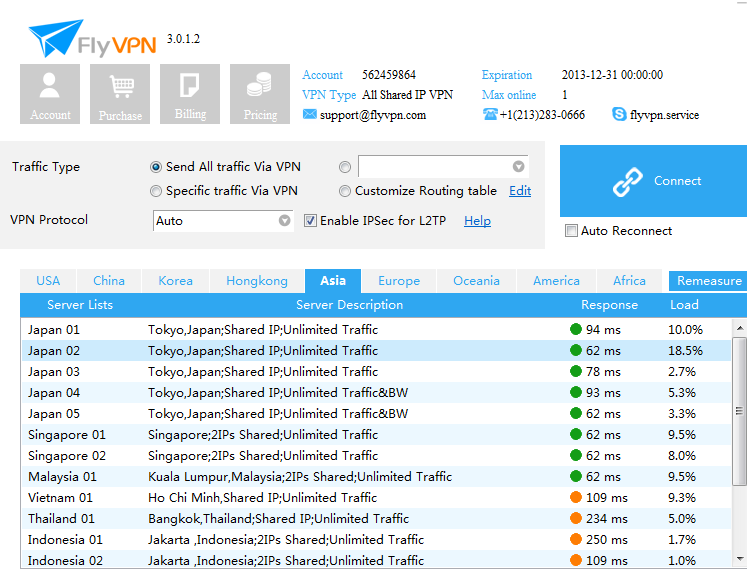Click the +1(213)283-0666 phone number

(x=542, y=115)
